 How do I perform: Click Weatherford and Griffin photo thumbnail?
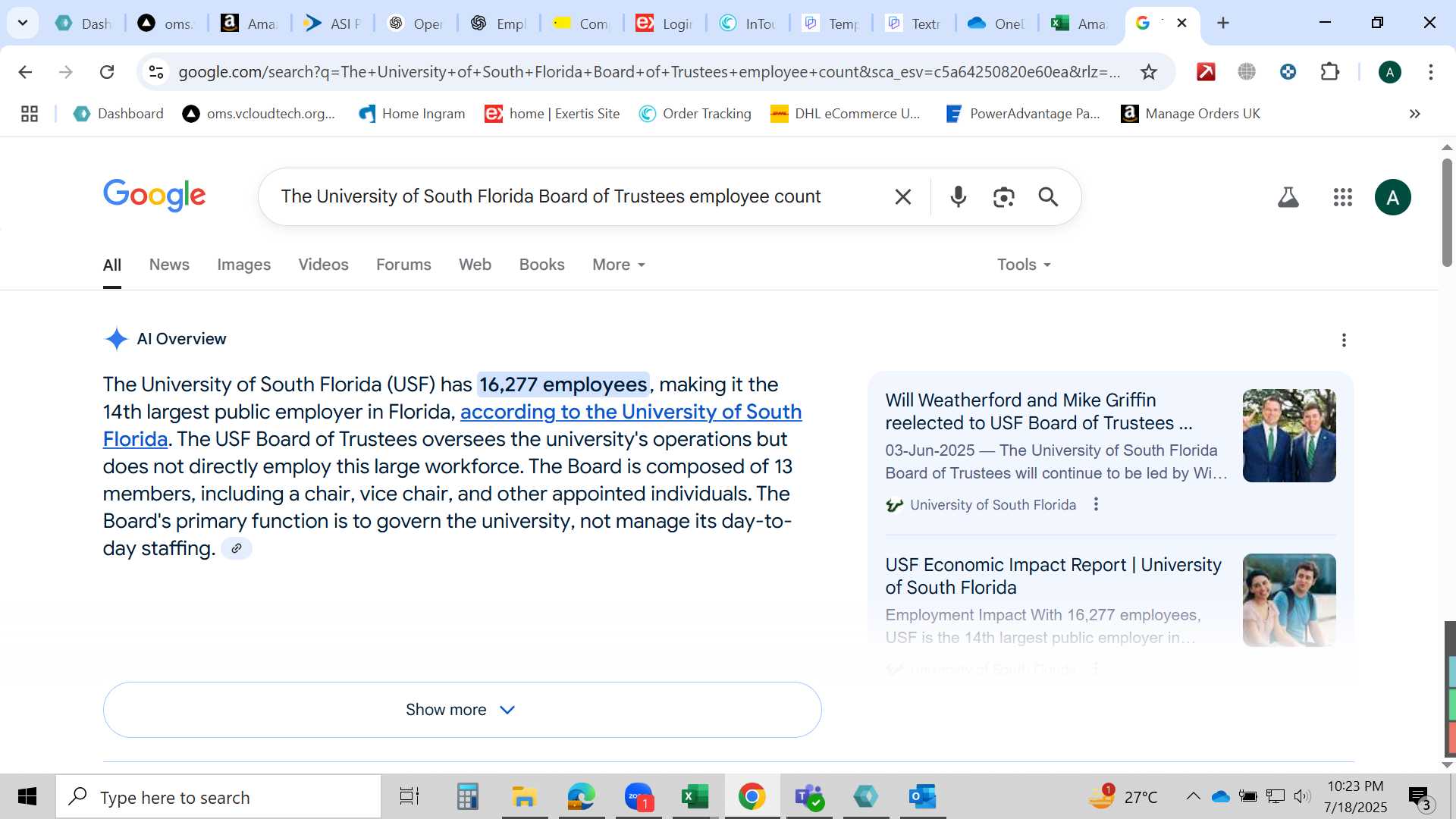pos(1289,435)
